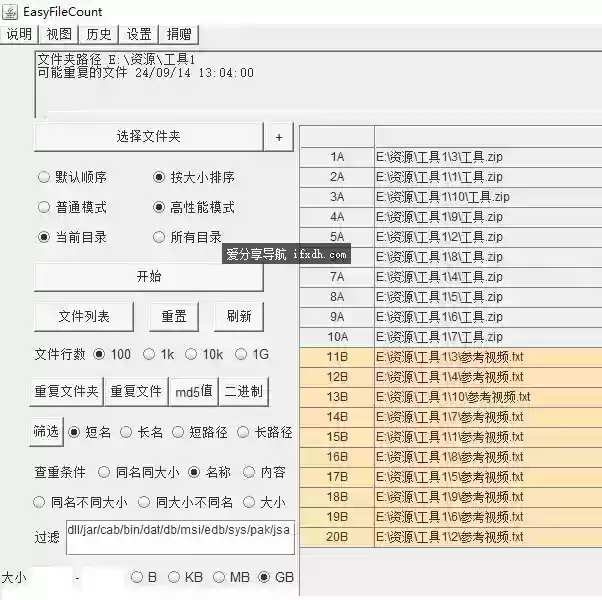This screenshot has height=600, width=602.
Task: Click the 选择文件夹 button
Action: point(149,137)
